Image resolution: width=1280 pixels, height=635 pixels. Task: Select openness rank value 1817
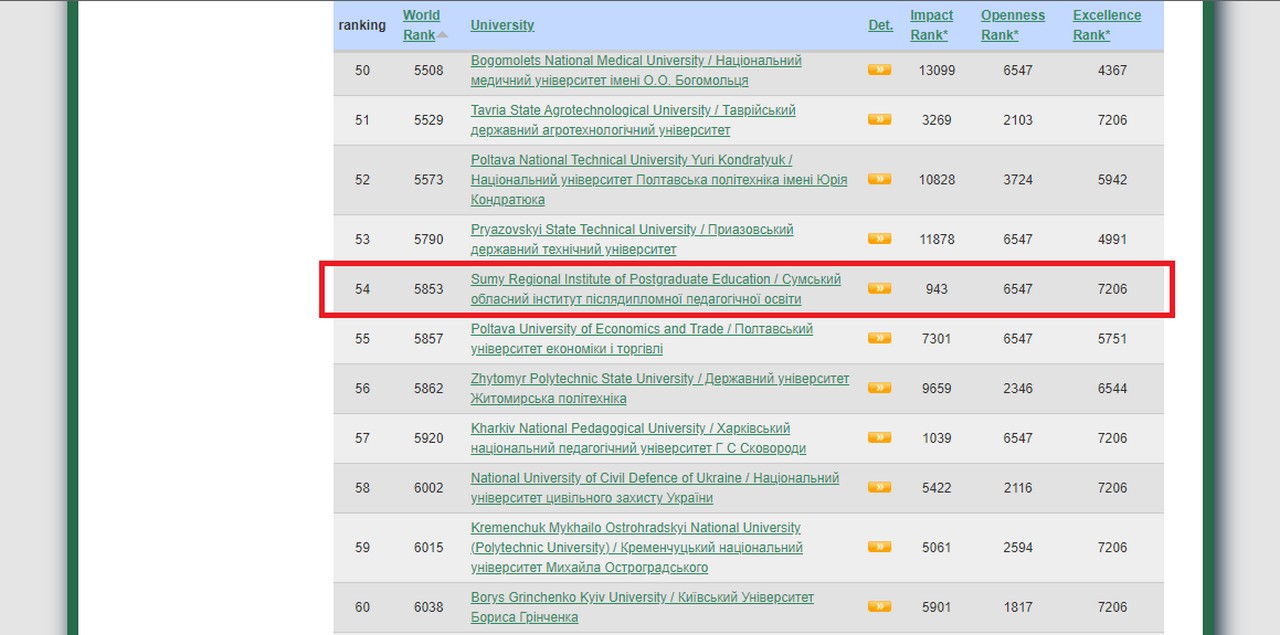click(x=1018, y=607)
